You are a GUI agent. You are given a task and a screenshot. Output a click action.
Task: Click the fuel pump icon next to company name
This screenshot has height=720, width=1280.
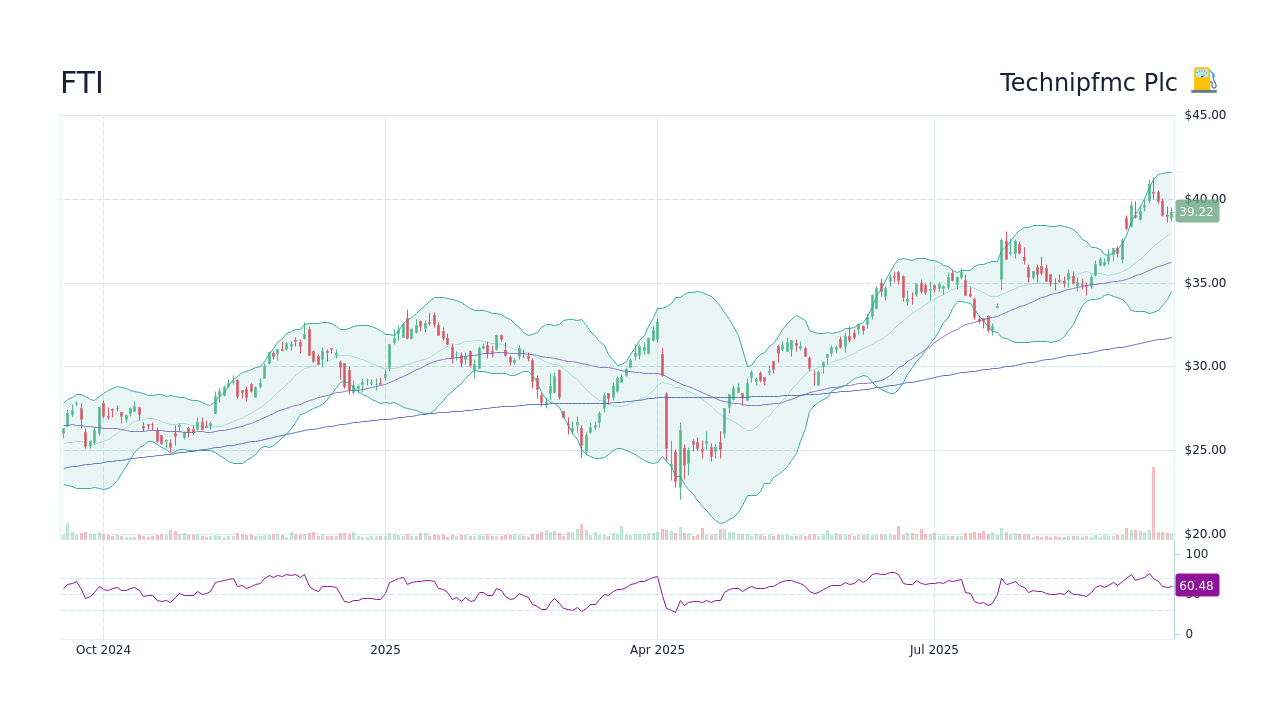pos(1203,81)
